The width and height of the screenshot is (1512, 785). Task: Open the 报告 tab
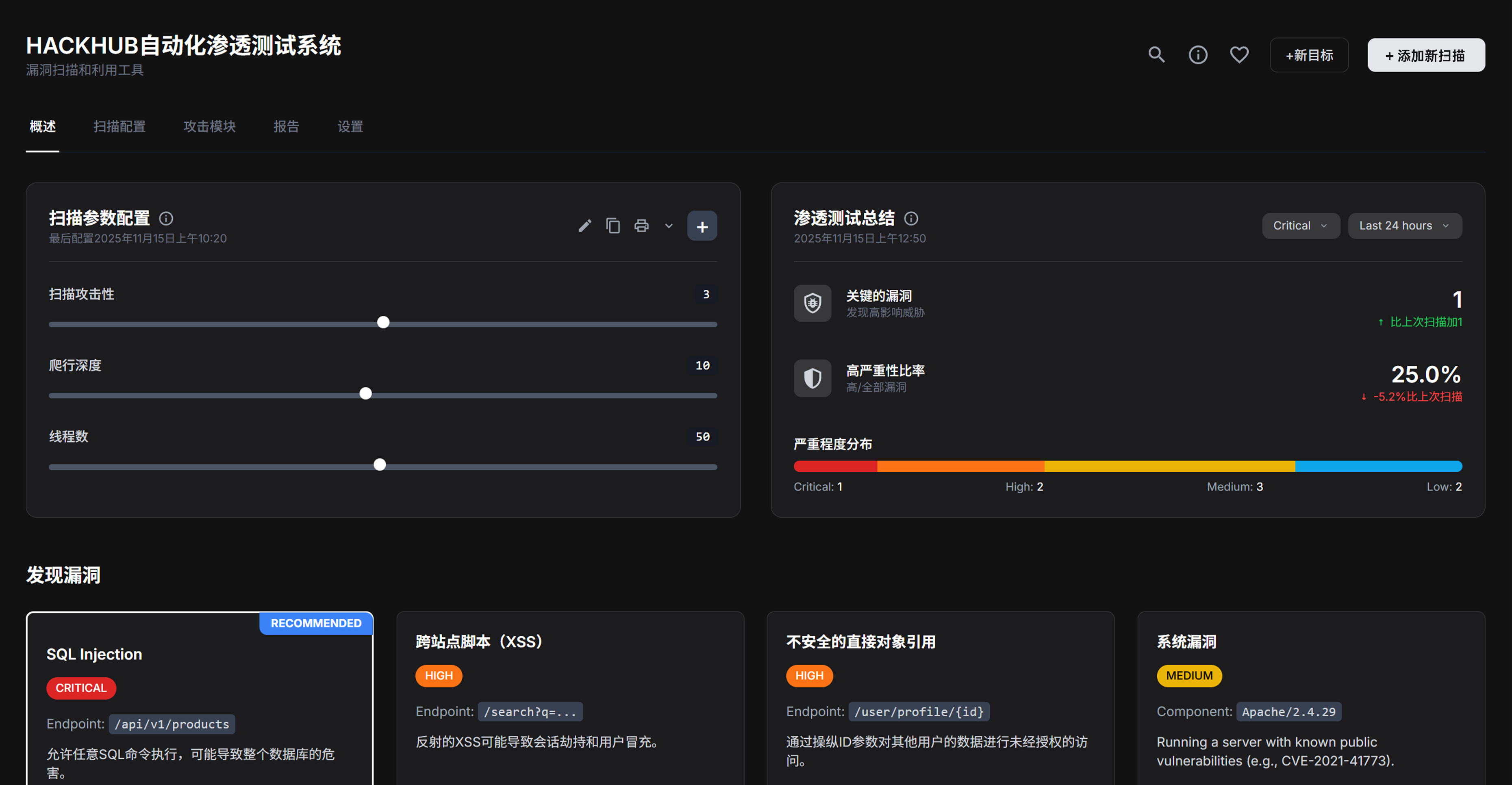287,127
